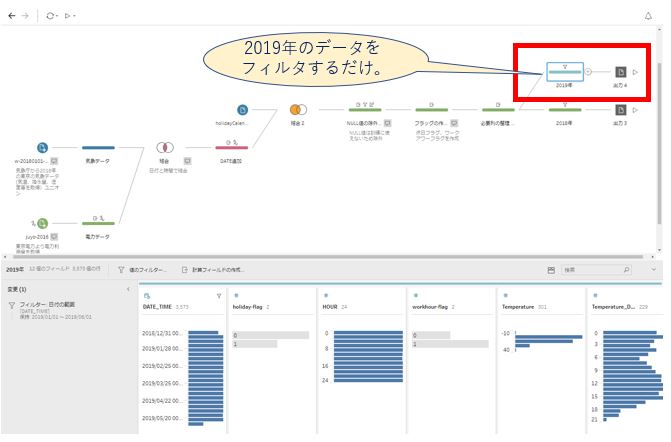The width and height of the screenshot is (671, 442).
Task: Collapse the 変更 changes panel
Action: tap(127, 290)
